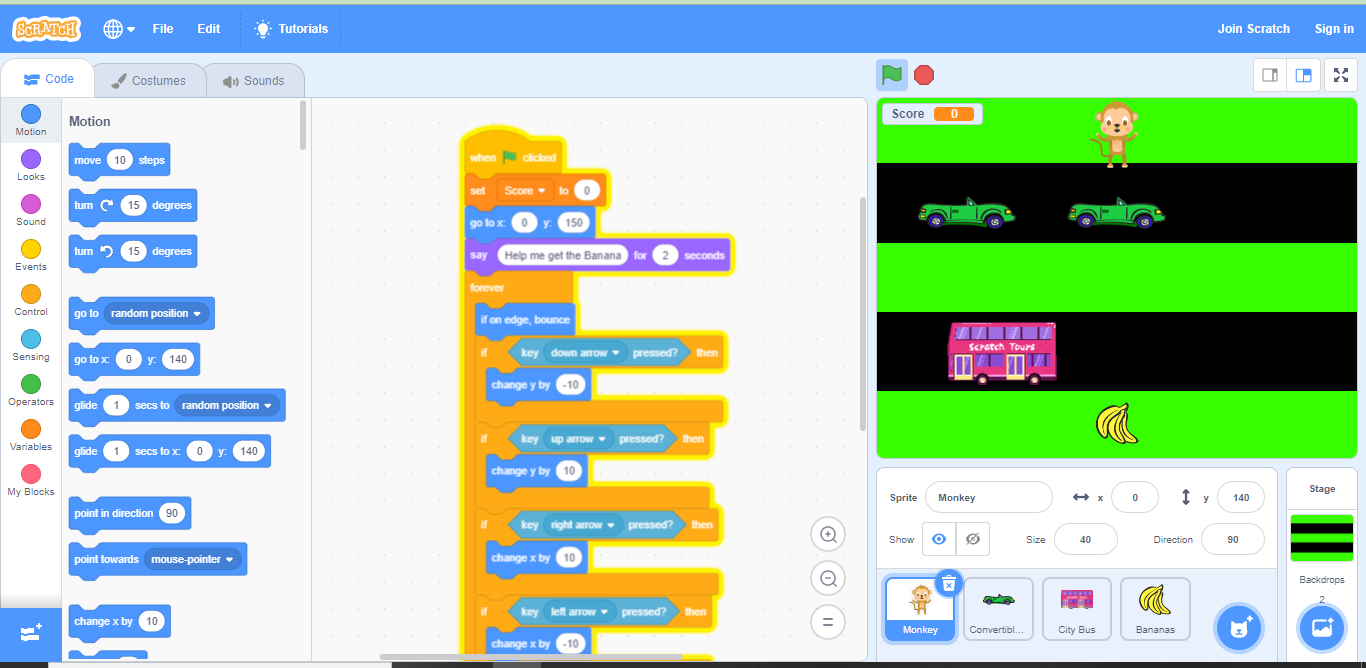
Task: Click the 'point in direction 90' block
Action: pyautogui.click(x=129, y=513)
